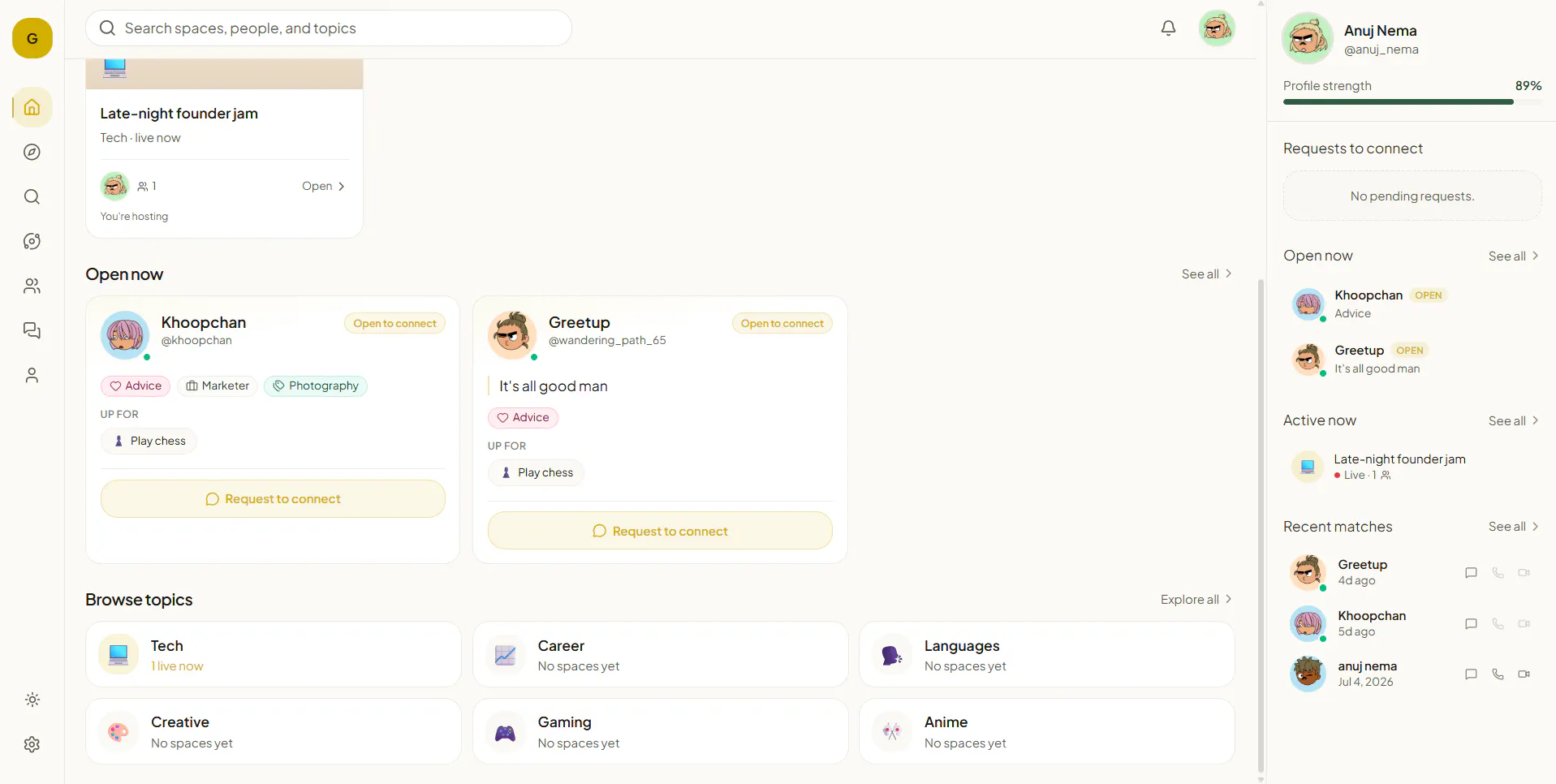Image resolution: width=1556 pixels, height=784 pixels.
Task: Click phone call icon for Khoopchan match
Action: (1498, 624)
